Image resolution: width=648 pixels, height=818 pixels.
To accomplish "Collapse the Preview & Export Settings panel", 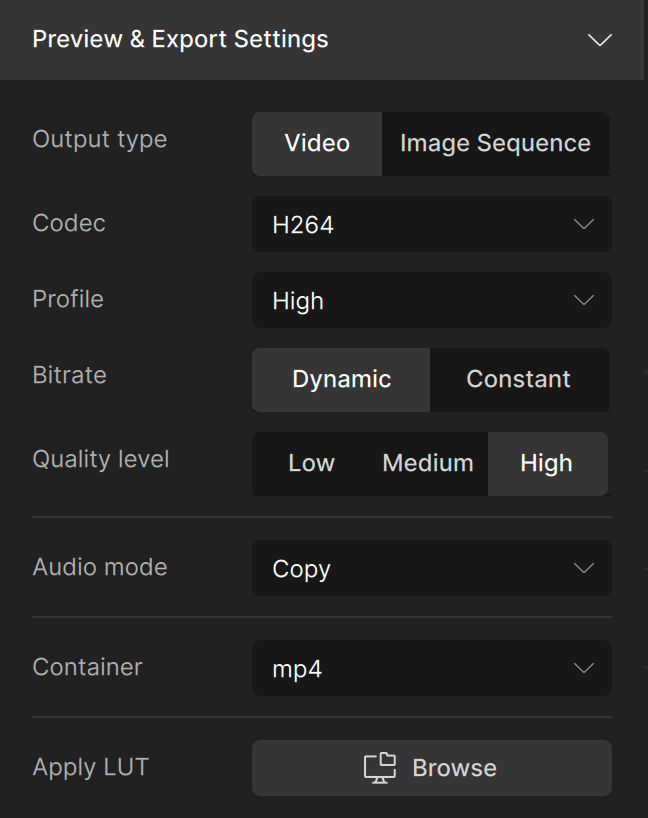I will (x=599, y=40).
